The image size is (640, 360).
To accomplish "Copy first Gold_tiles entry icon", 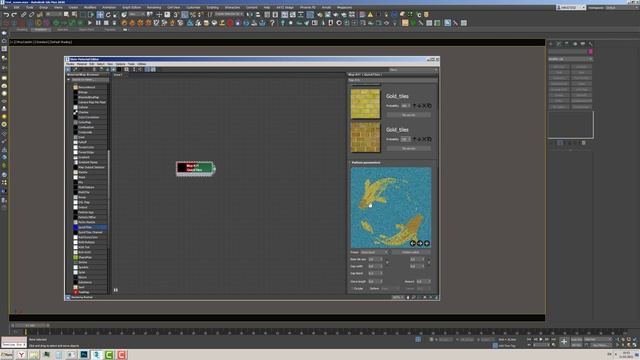I will [429, 106].
